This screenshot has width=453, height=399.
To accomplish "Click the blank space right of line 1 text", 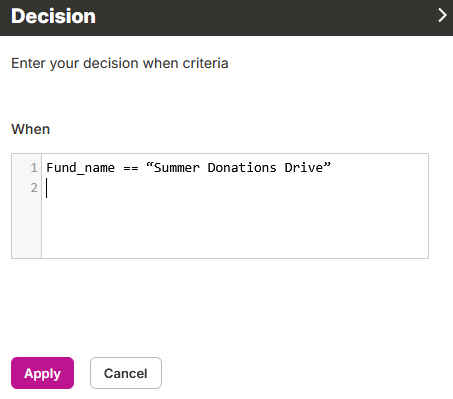I will point(380,167).
